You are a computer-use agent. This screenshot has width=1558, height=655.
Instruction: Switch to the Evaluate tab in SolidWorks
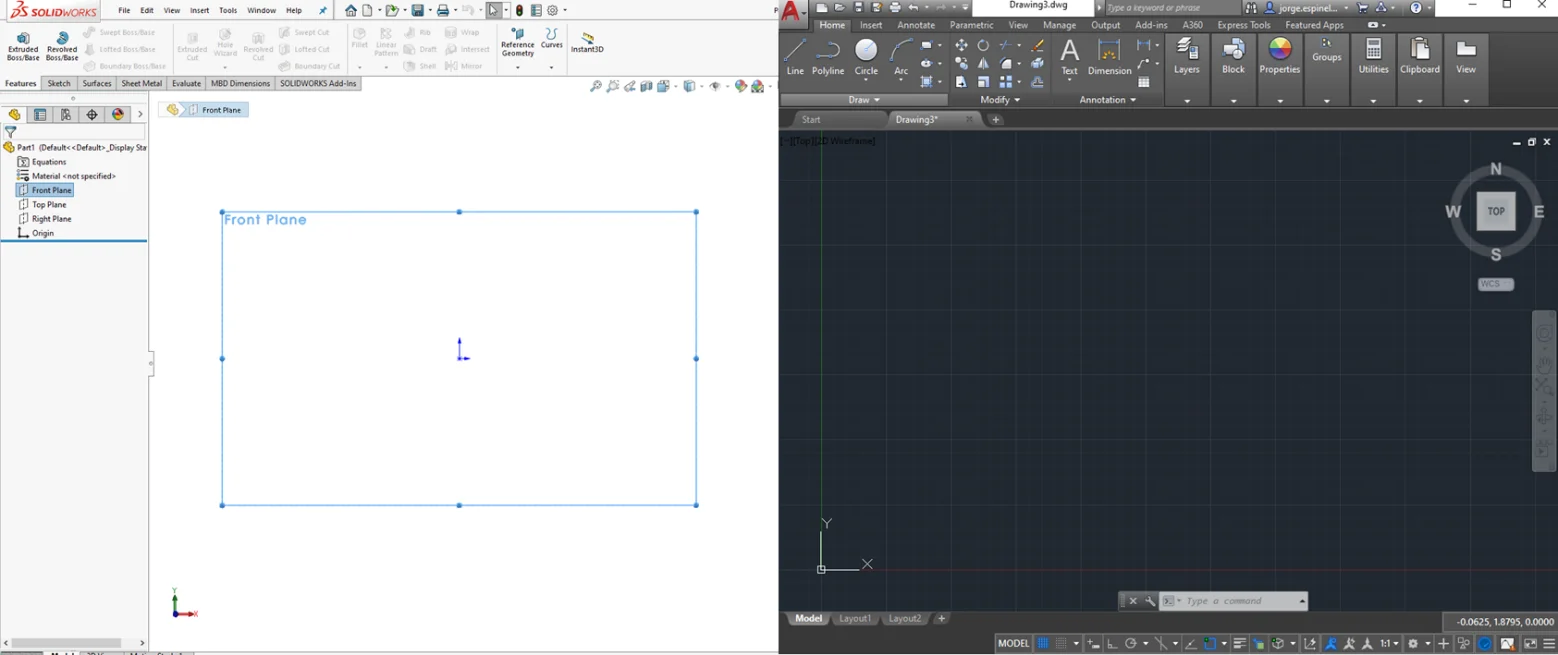186,84
